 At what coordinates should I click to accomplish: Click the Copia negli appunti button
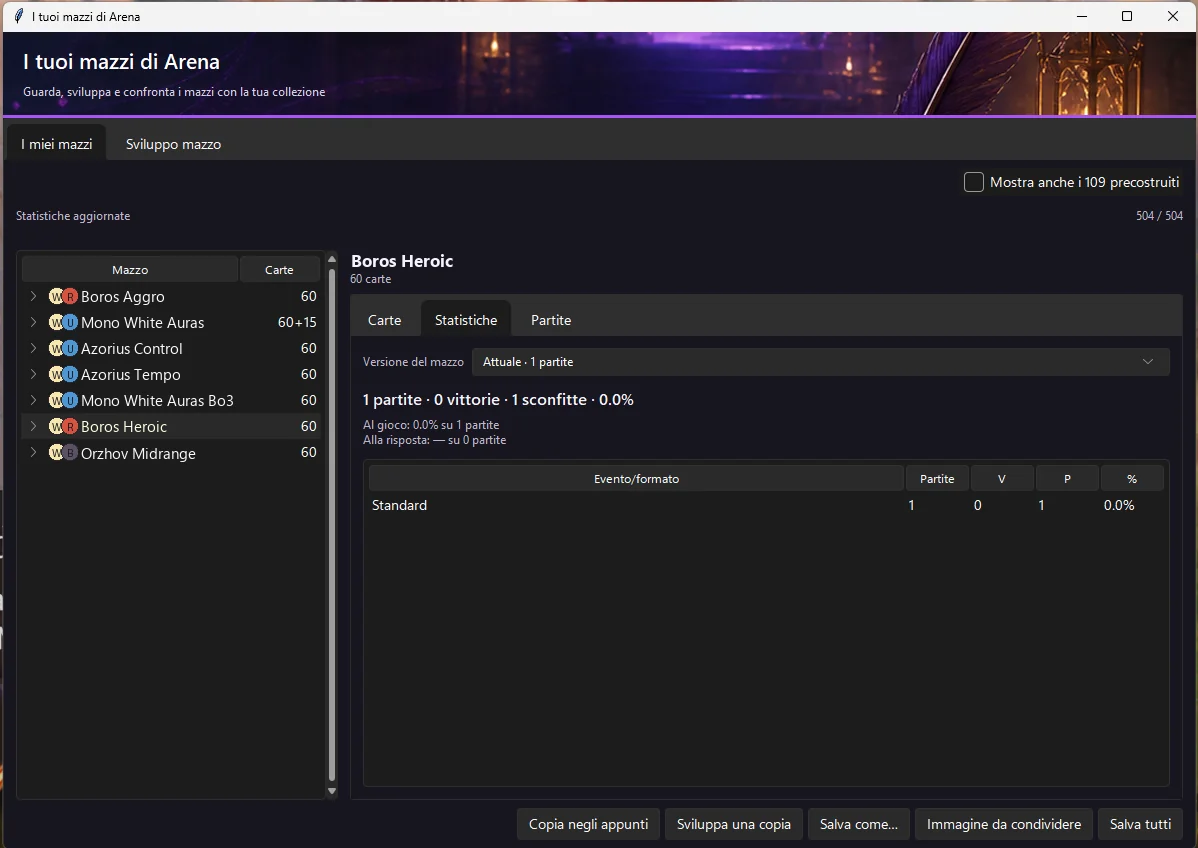[588, 824]
